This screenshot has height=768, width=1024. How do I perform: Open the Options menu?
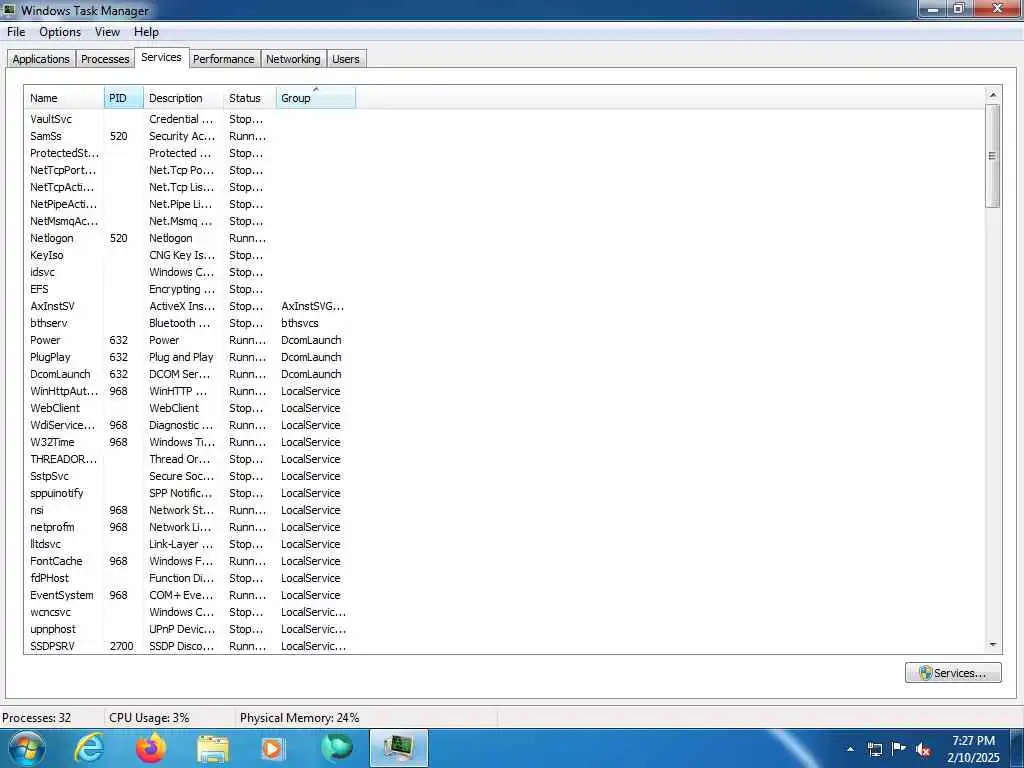pos(60,32)
